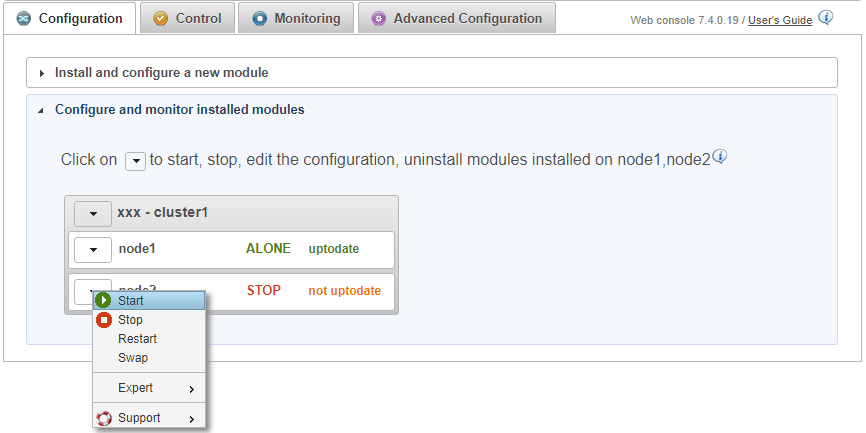Image resolution: width=866 pixels, height=433 pixels.
Task: Click the Support lifebuoy icon
Action: pyautogui.click(x=103, y=418)
